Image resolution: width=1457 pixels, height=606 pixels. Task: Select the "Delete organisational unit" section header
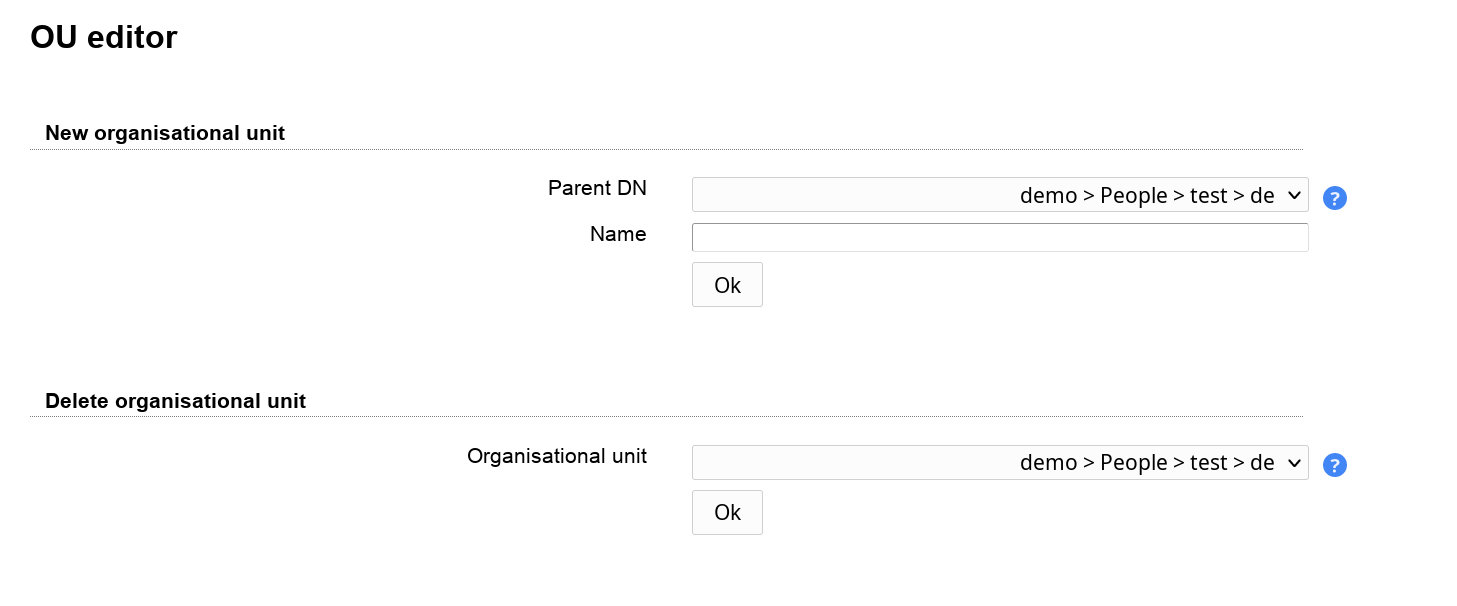[175, 401]
